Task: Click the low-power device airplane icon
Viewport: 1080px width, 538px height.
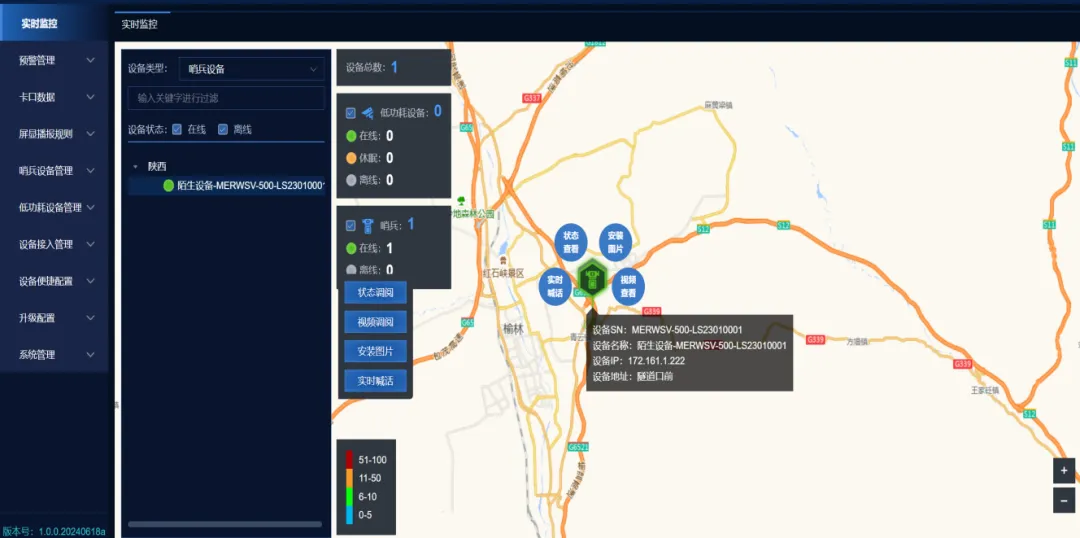Action: 367,113
